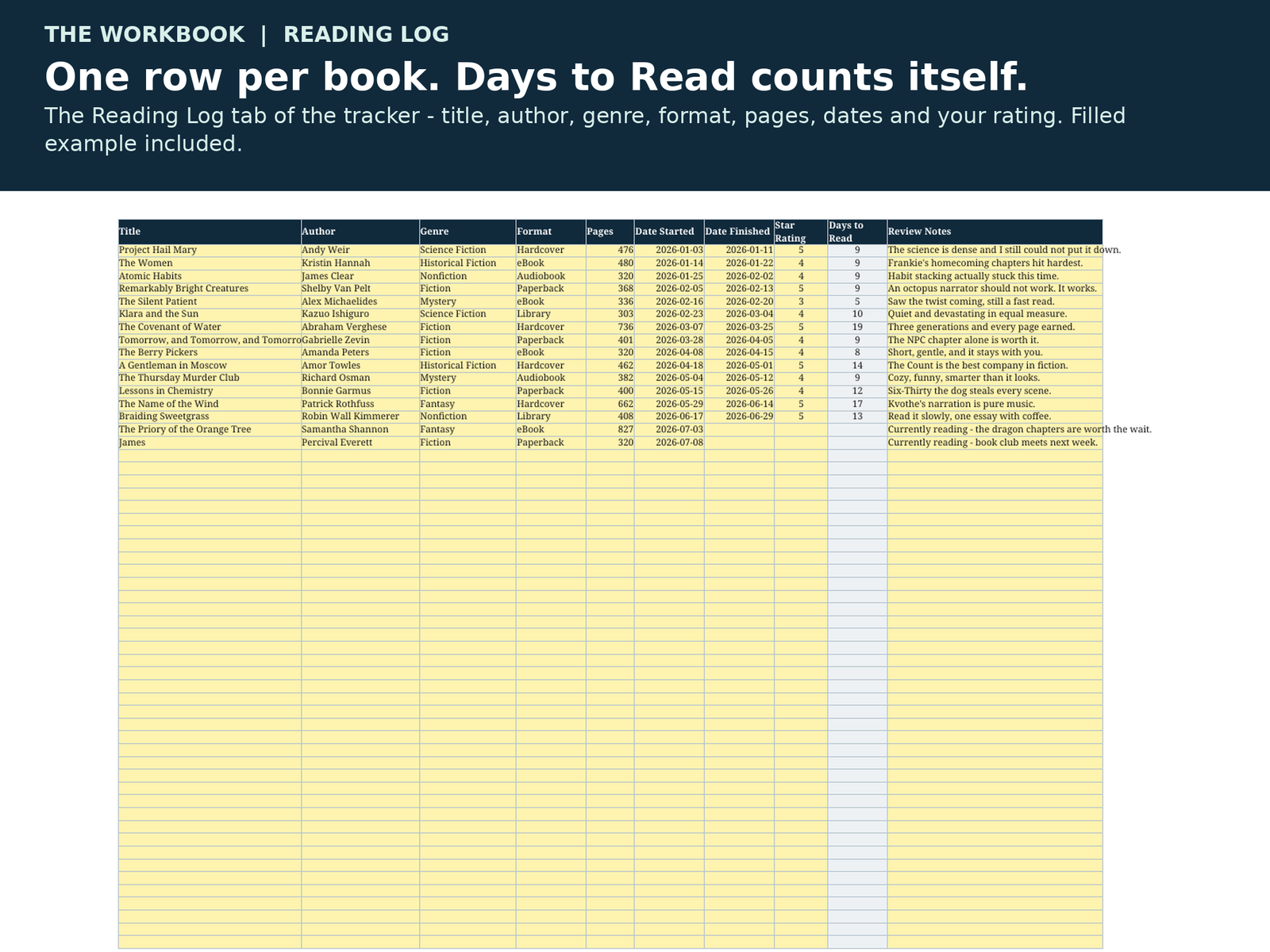This screenshot has height=952, width=1270.
Task: Click the 736 pages cell
Action: click(x=610, y=327)
